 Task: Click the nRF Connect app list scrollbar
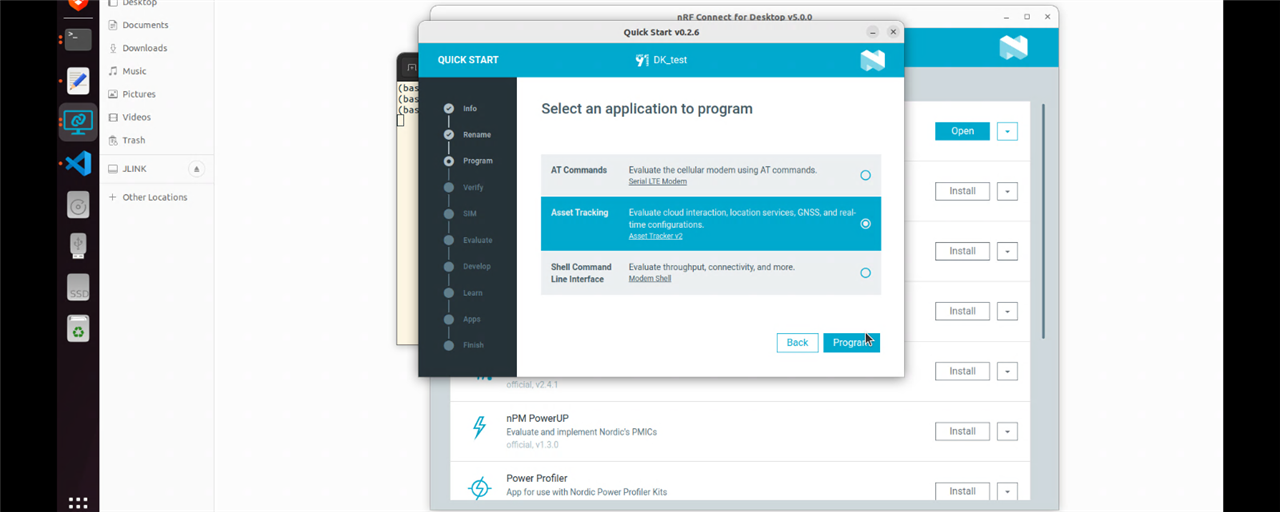tap(1043, 220)
